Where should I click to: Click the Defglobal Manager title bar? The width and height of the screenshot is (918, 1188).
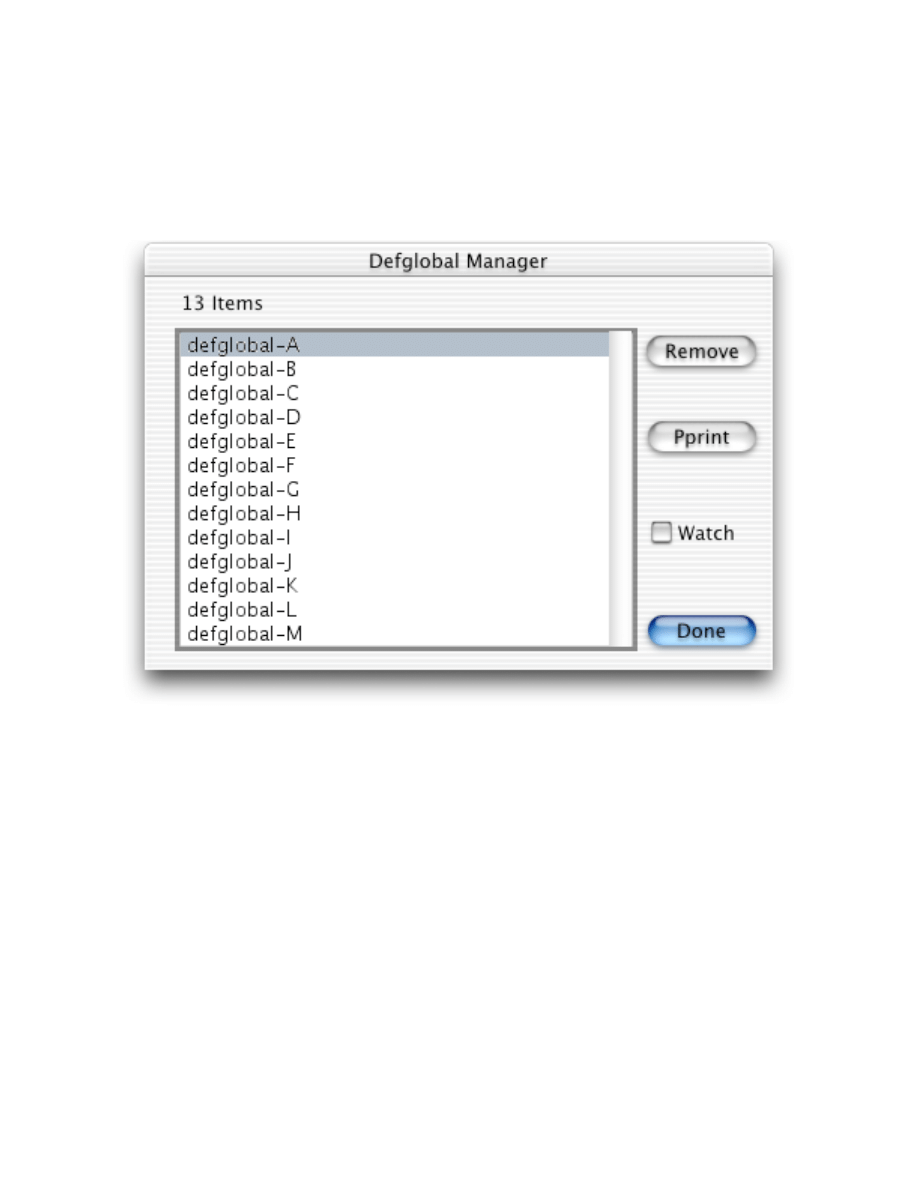click(x=458, y=261)
